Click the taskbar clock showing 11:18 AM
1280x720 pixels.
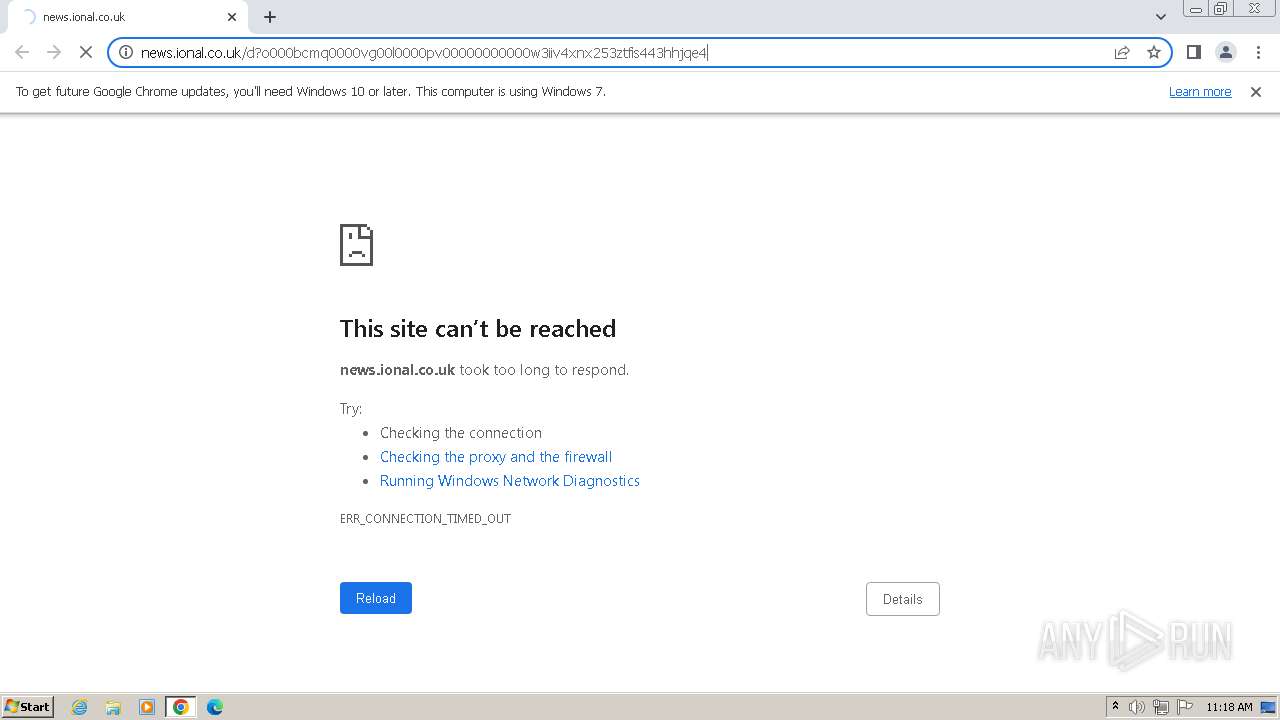coord(1229,707)
